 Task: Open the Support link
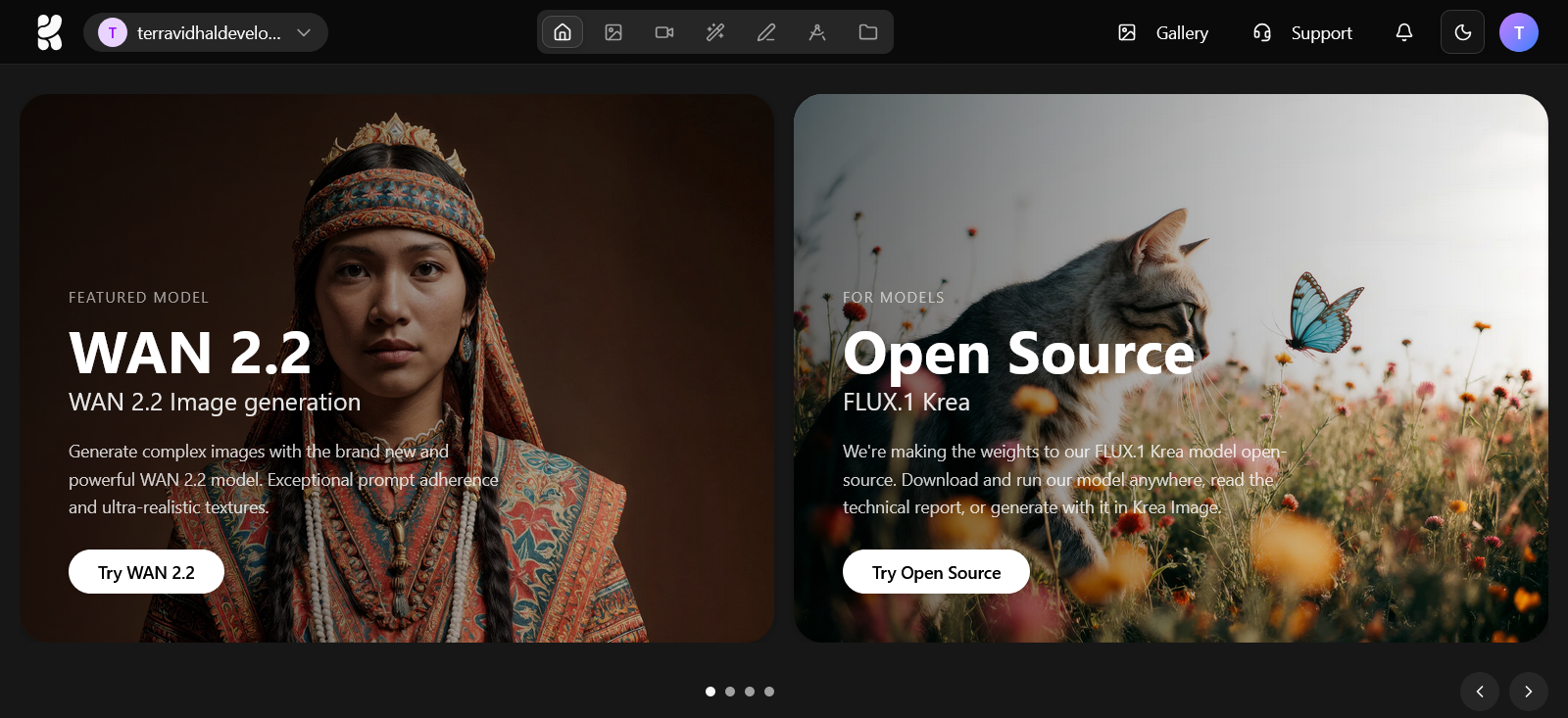[1321, 33]
